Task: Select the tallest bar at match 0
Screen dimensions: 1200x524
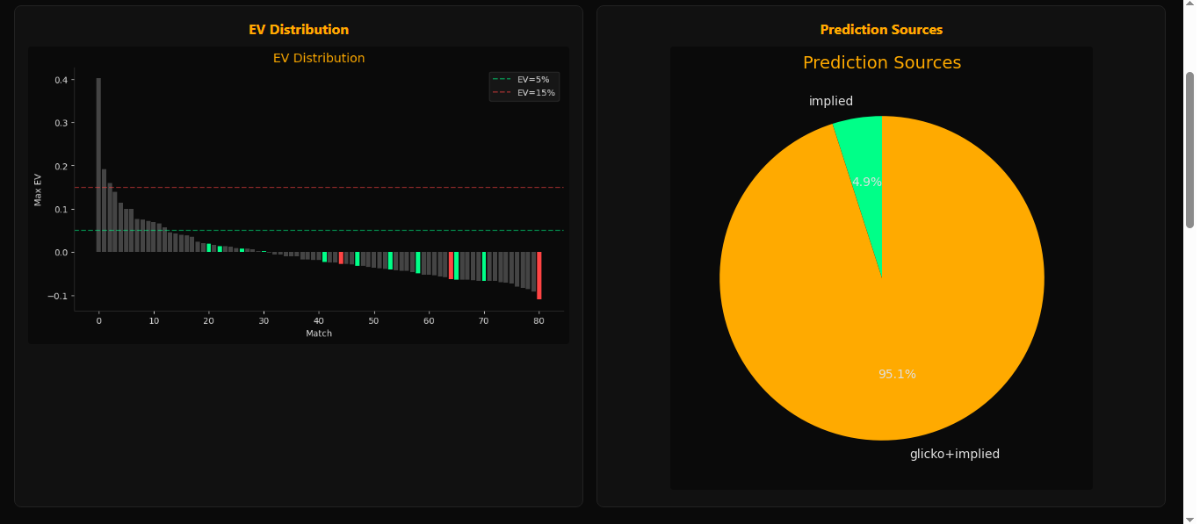Action: pyautogui.click(x=98, y=165)
